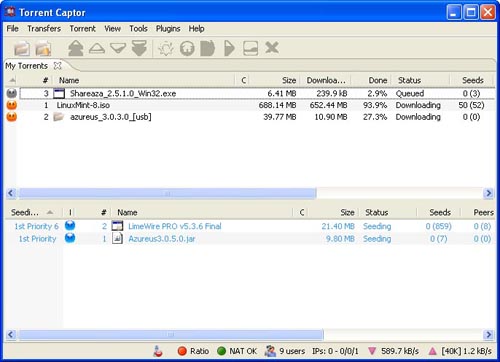The image size is (500, 362).
Task: Click the [40K] 1.2 kB/s upload speed
Action: [x=466, y=351]
